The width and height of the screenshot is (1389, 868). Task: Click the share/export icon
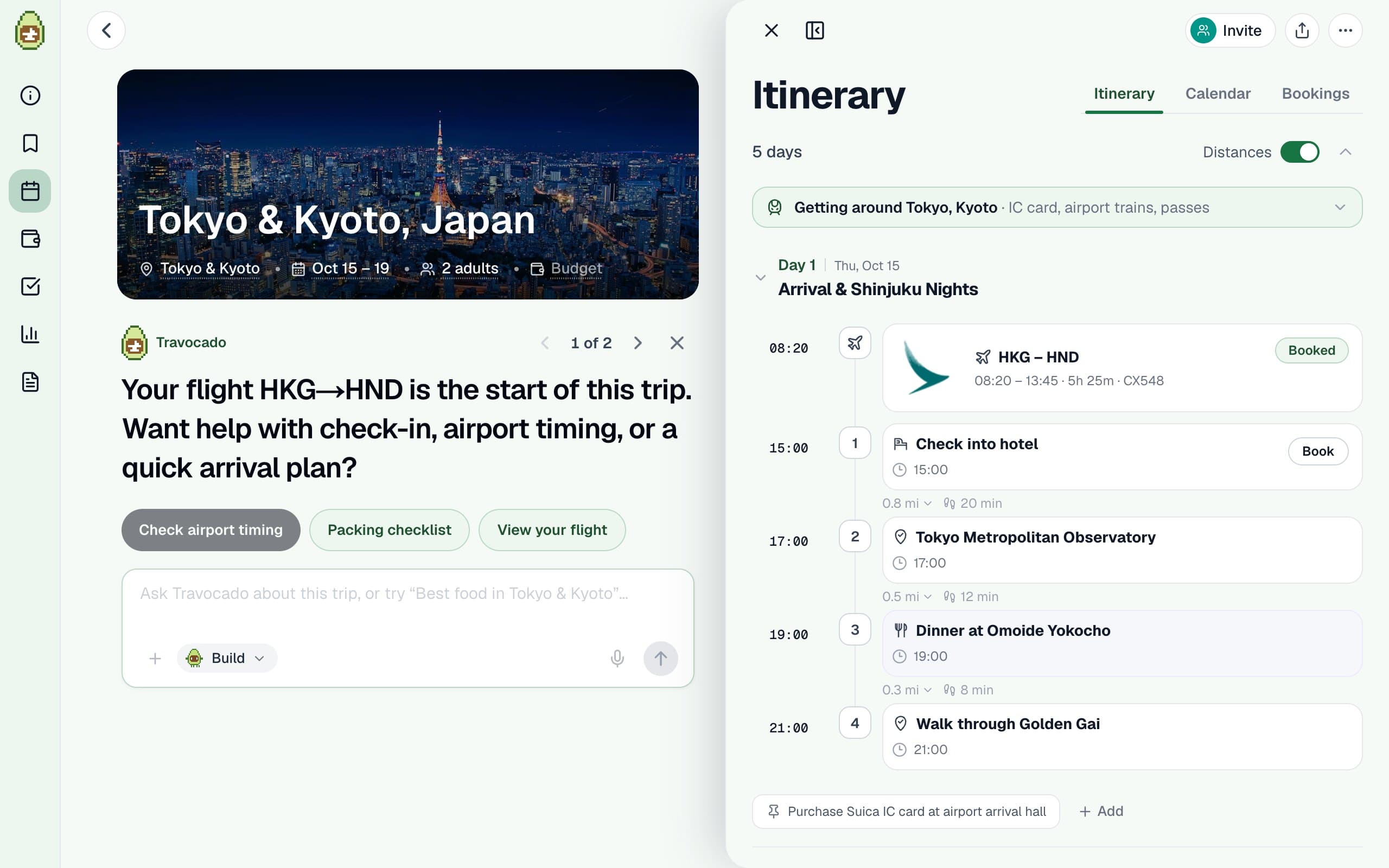pyautogui.click(x=1302, y=30)
